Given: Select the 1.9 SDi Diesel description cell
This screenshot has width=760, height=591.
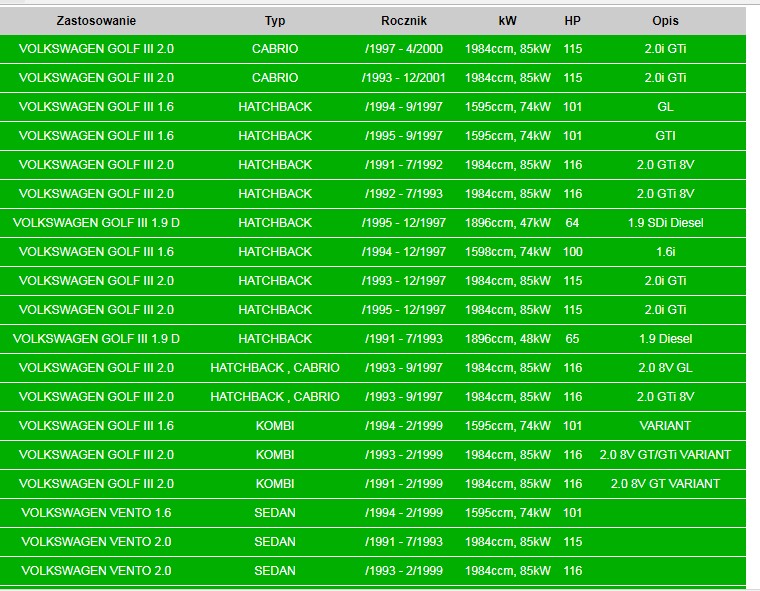Looking at the screenshot, I should 665,223.
